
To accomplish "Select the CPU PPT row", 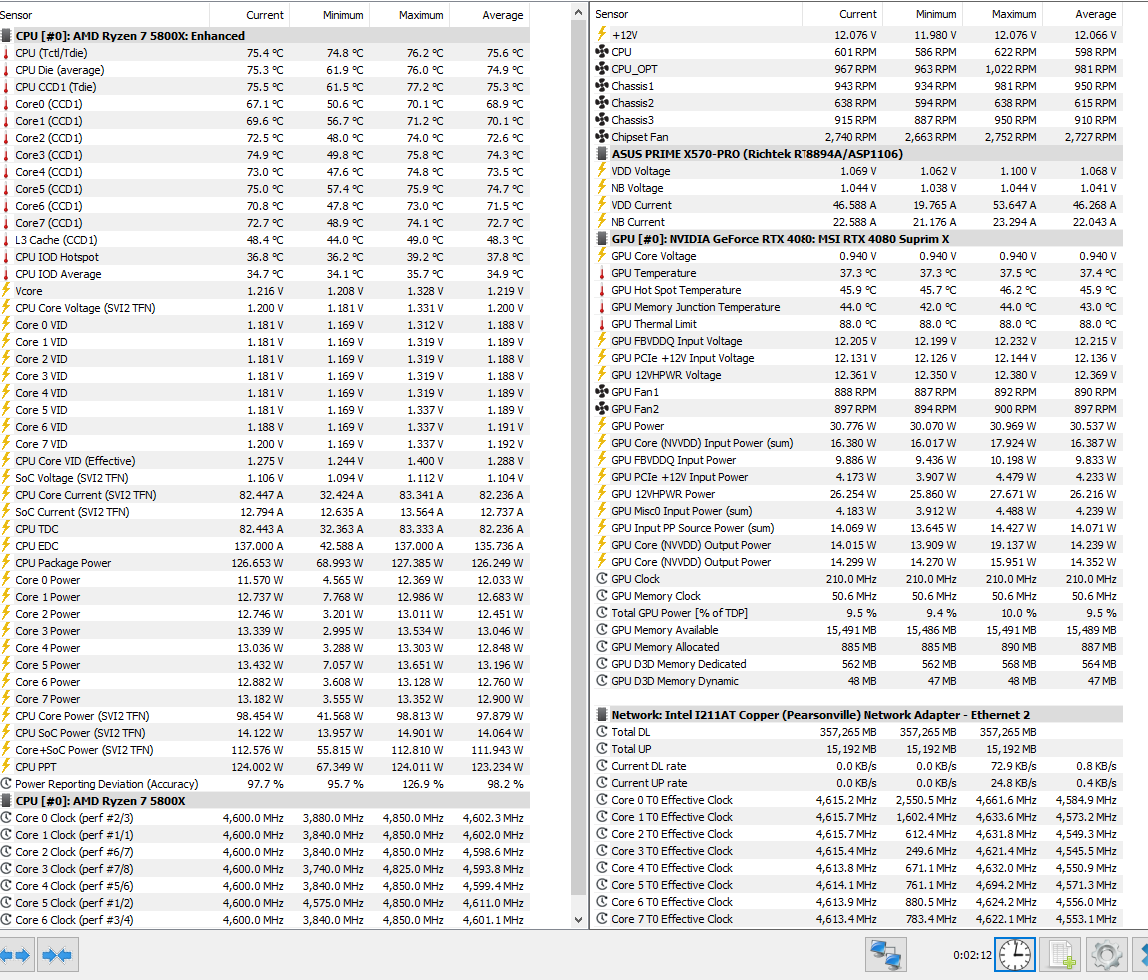I will (265, 767).
